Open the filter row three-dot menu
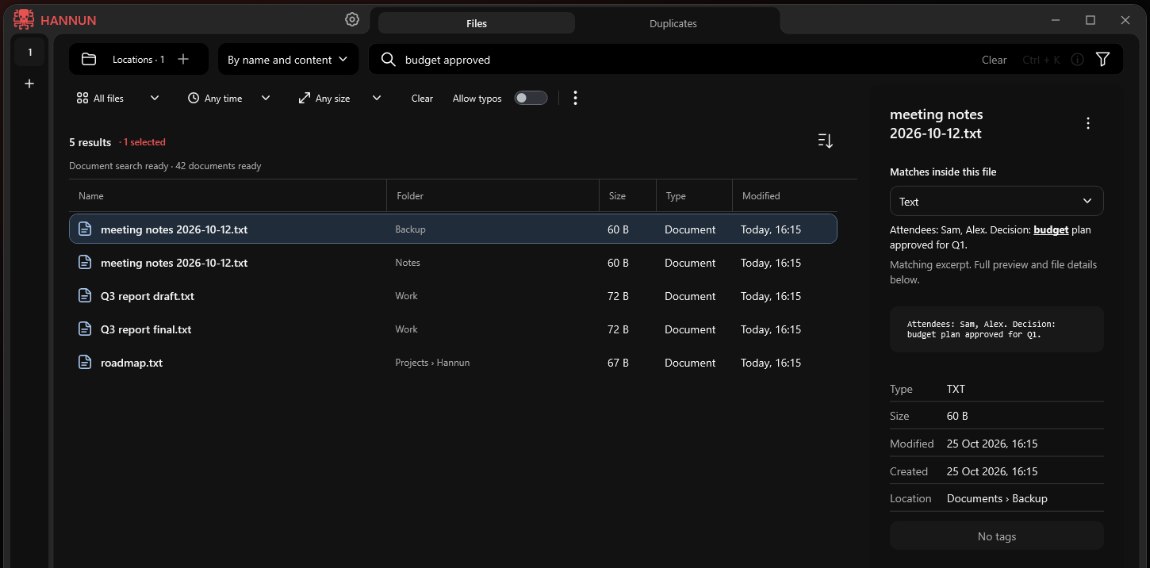Image resolution: width=1150 pixels, height=568 pixels. 575,98
